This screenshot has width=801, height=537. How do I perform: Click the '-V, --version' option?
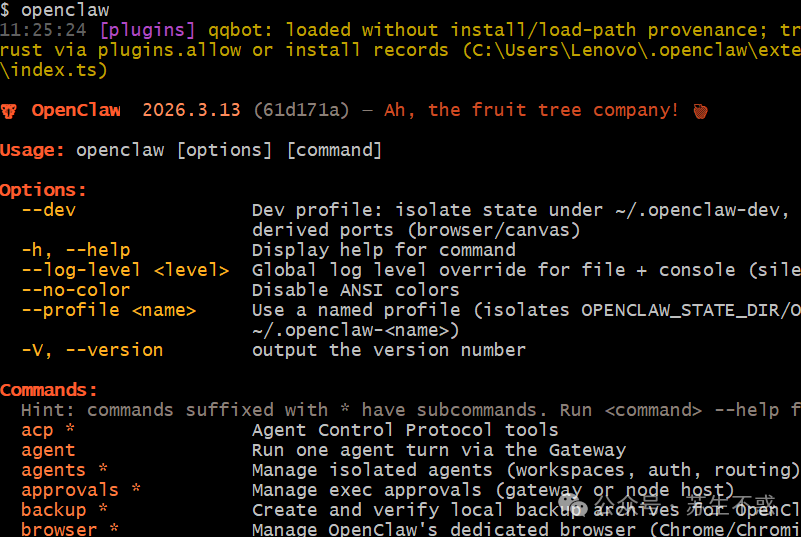(92, 350)
